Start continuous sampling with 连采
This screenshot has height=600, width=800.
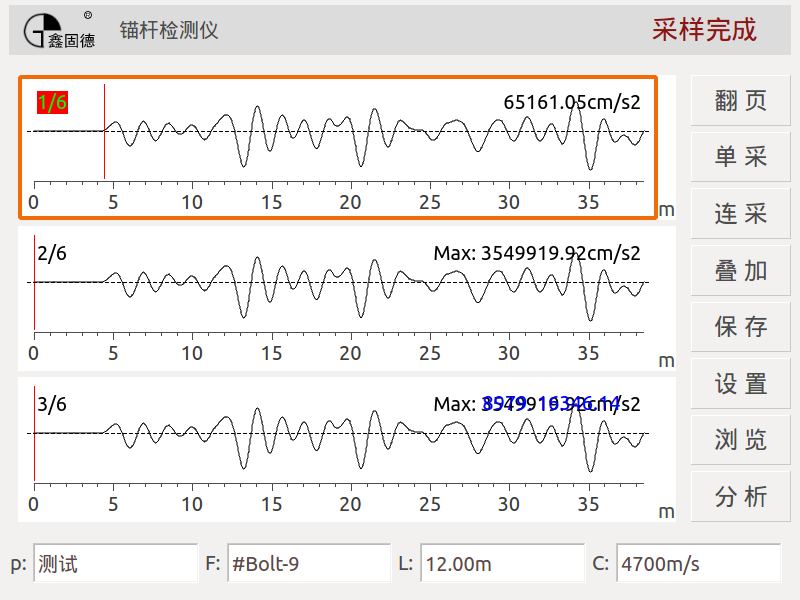pos(740,213)
